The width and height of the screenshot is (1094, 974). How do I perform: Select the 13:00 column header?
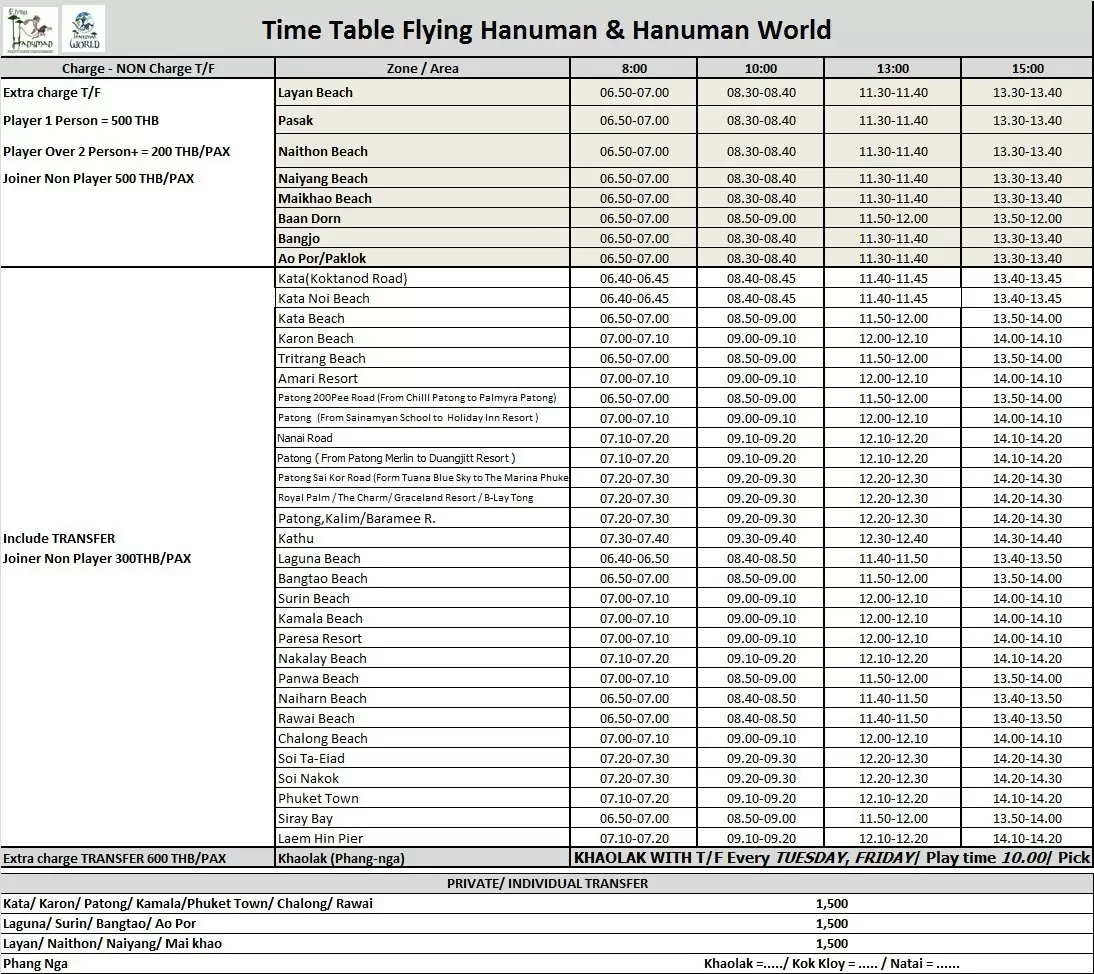[x=892, y=68]
